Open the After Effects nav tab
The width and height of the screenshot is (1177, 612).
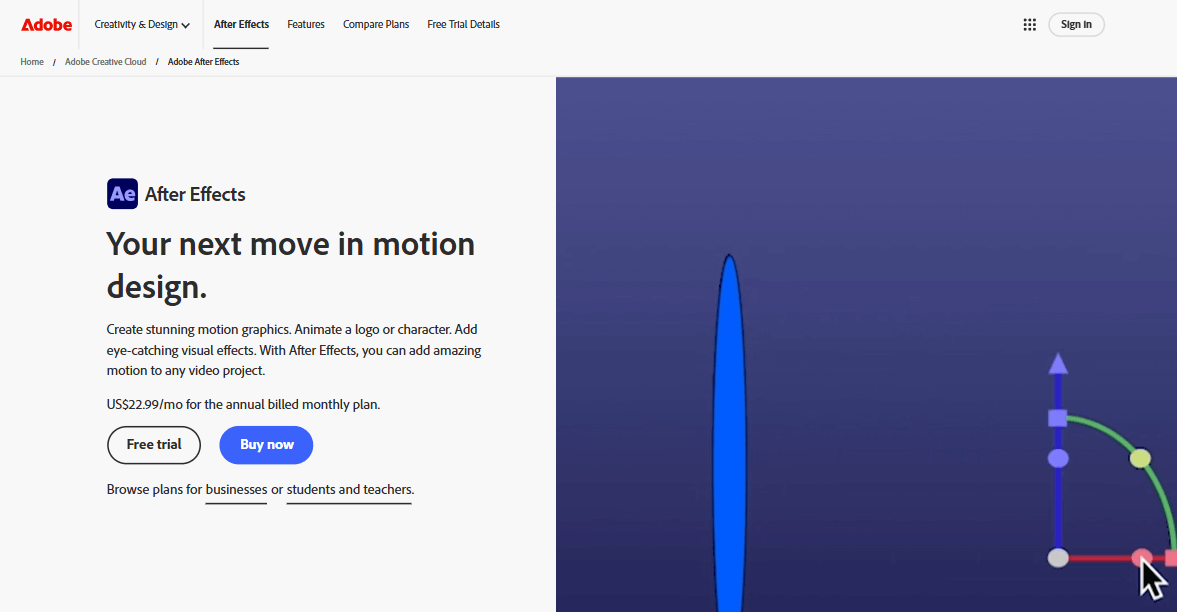pyautogui.click(x=241, y=25)
